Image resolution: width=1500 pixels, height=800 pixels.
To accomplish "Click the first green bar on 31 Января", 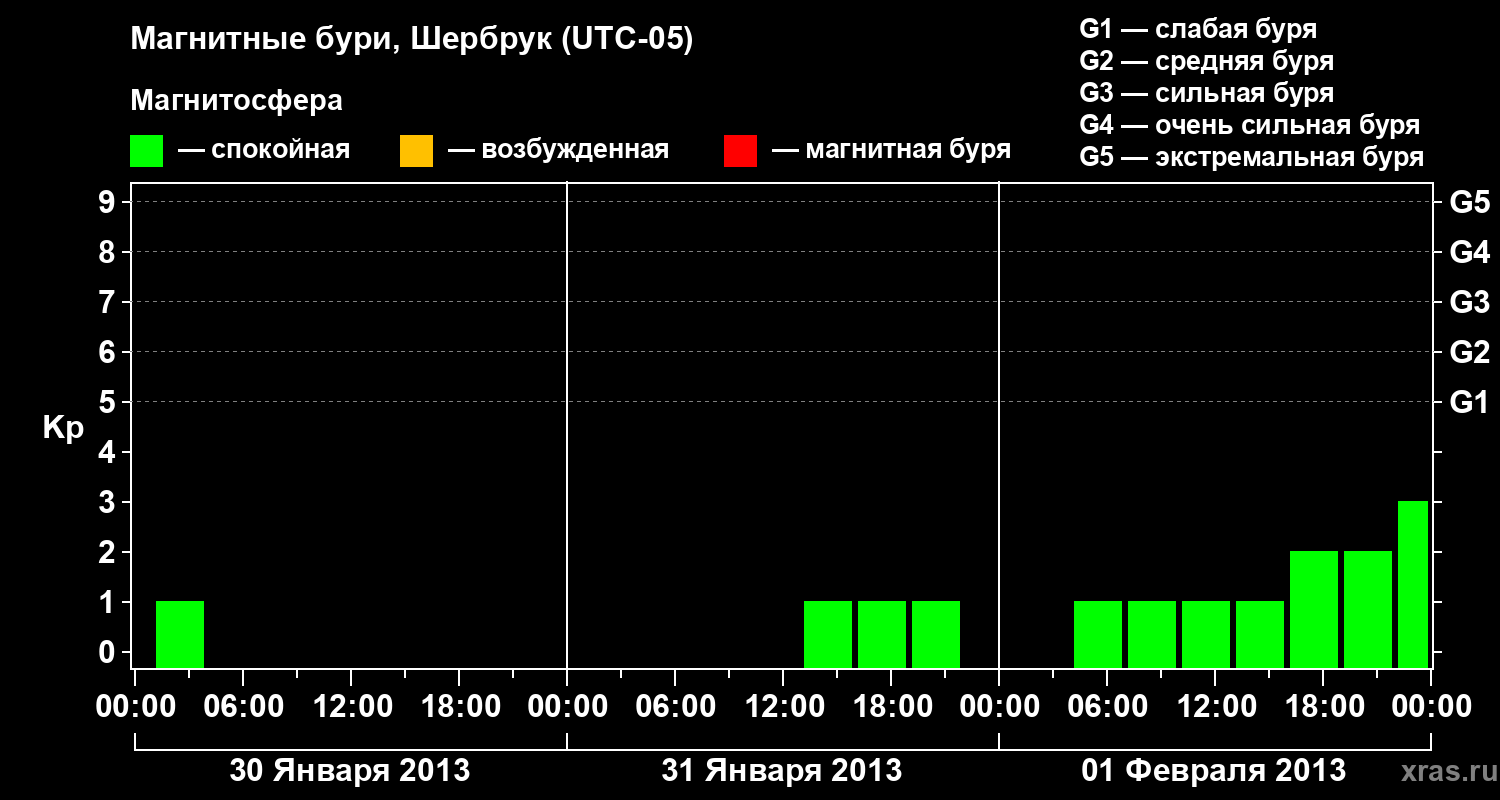I will [828, 634].
